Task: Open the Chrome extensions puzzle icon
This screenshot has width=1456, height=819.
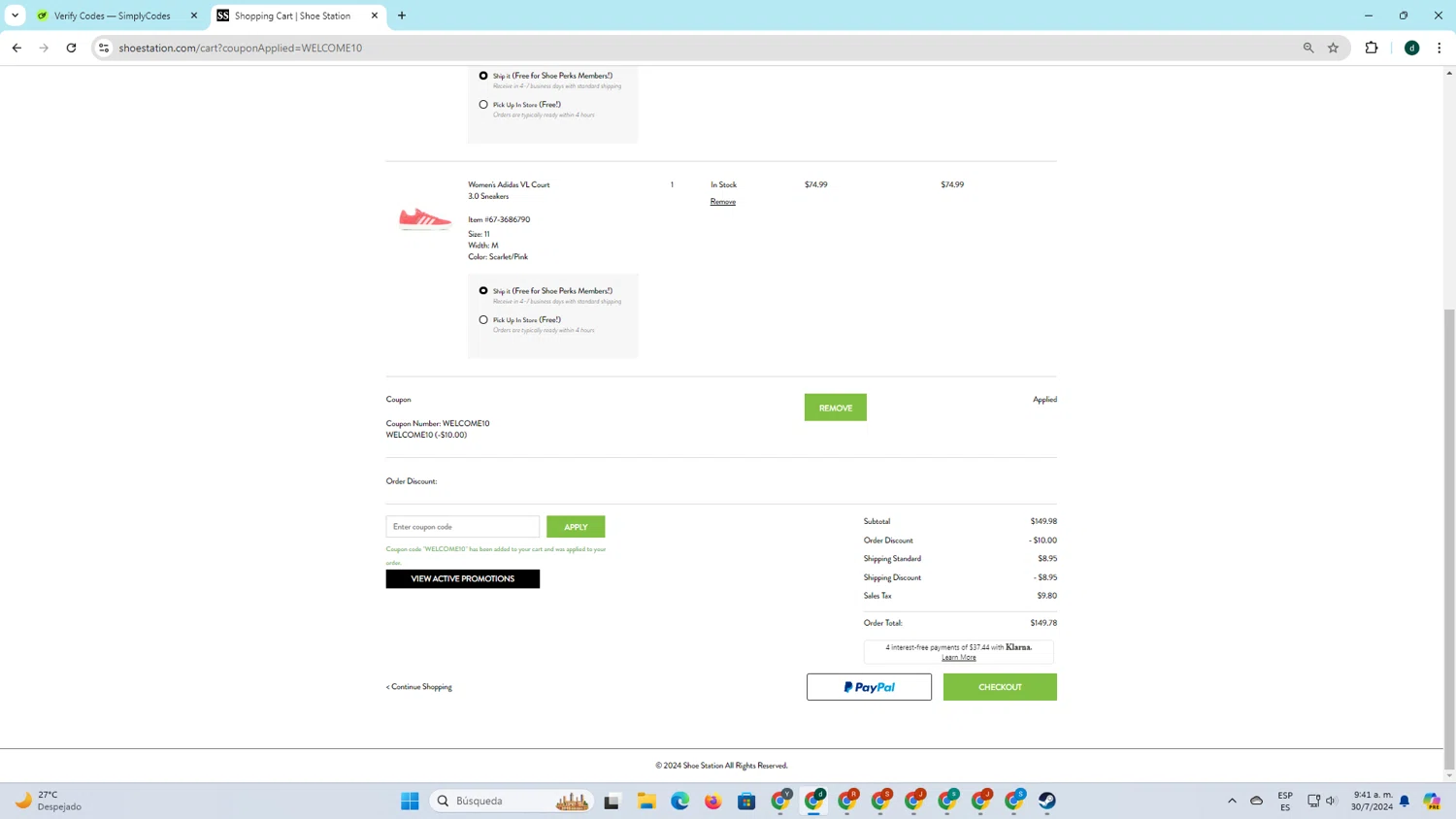Action: pyautogui.click(x=1372, y=48)
